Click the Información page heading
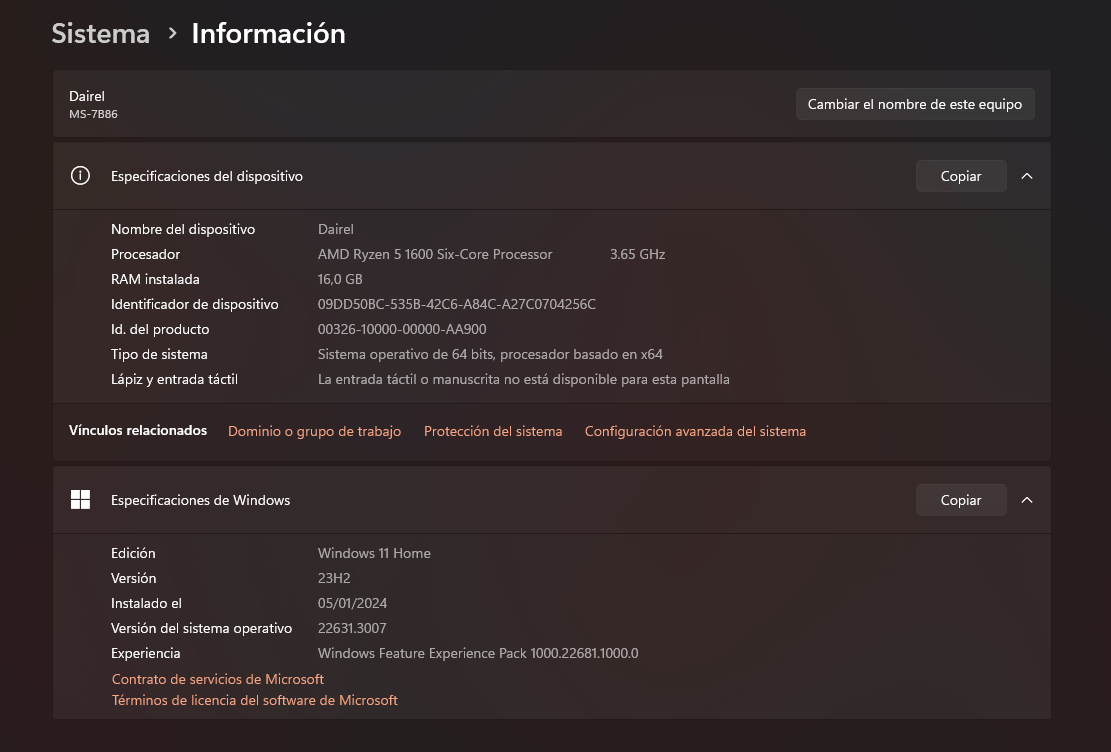Image resolution: width=1111 pixels, height=752 pixels. coord(269,33)
